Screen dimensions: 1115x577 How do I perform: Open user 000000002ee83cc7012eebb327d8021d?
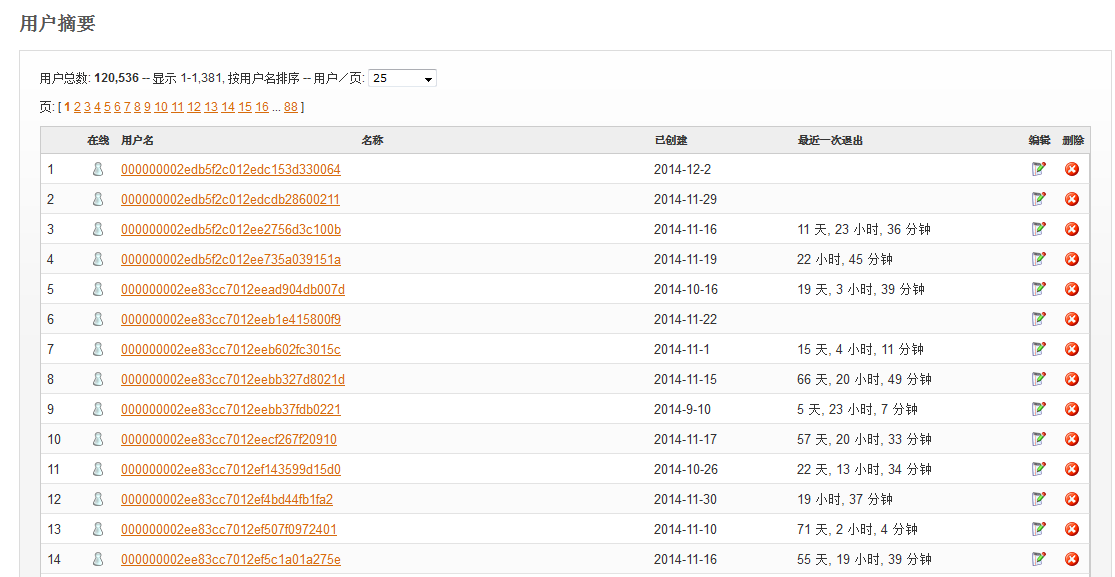(233, 379)
